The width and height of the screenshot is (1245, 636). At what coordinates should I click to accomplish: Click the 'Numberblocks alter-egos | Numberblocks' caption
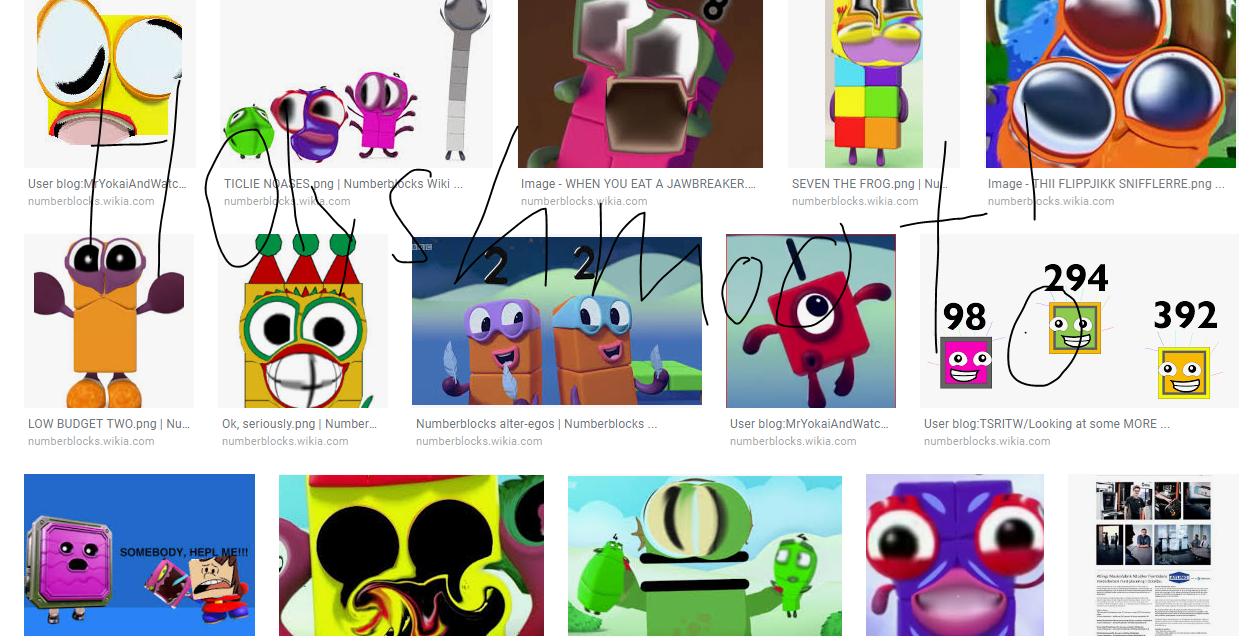536,424
